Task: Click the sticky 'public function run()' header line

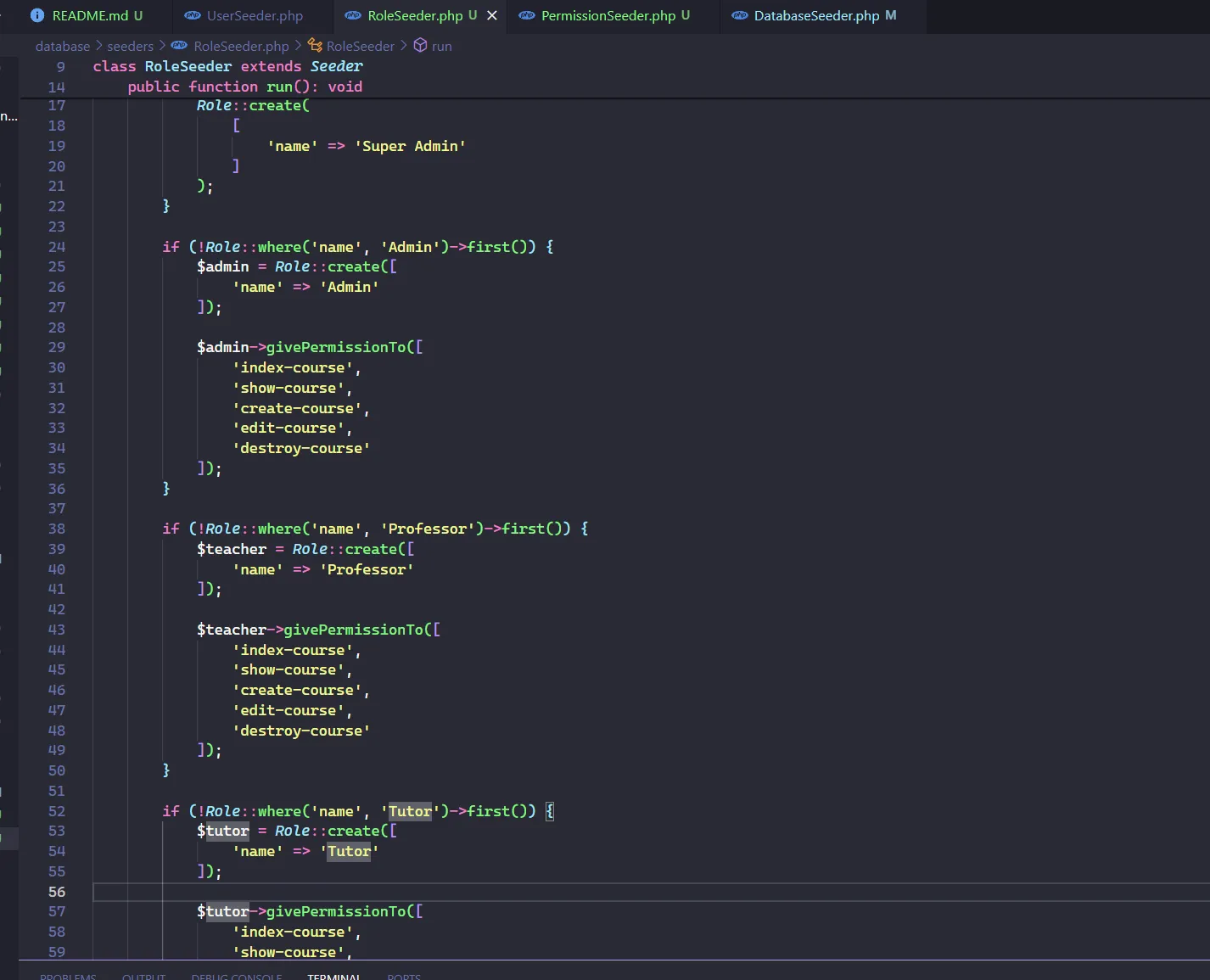Action: tap(245, 87)
